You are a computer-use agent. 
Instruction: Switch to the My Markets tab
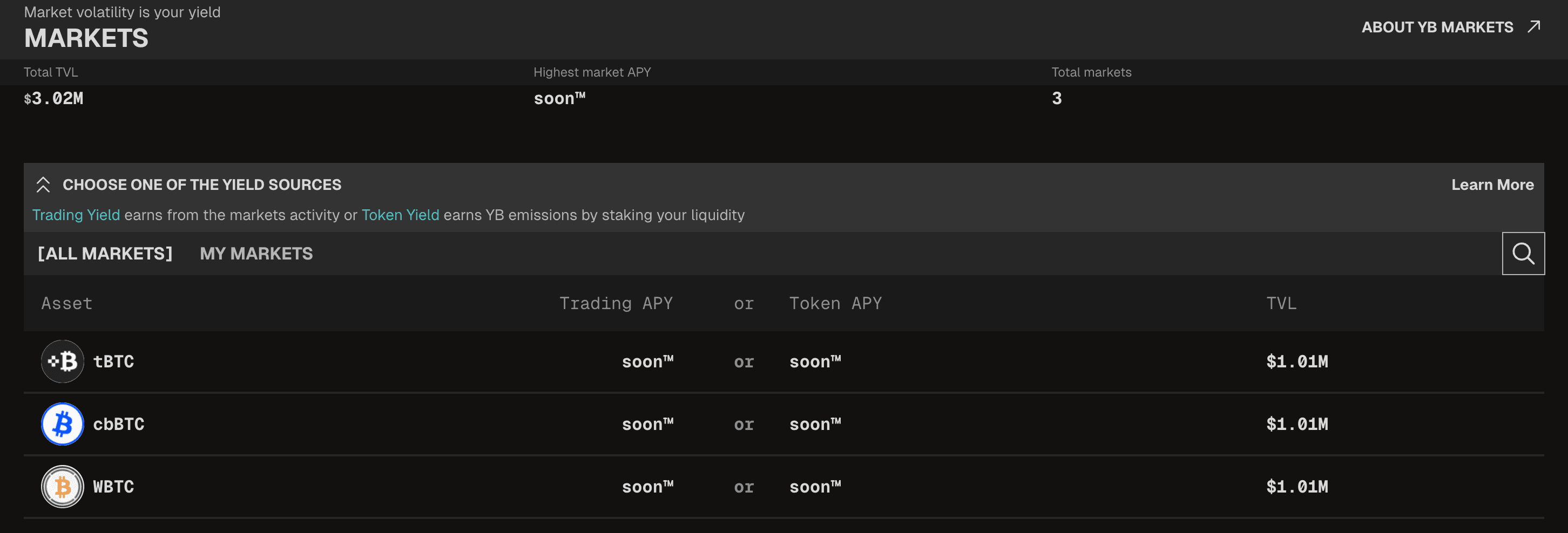click(x=255, y=254)
